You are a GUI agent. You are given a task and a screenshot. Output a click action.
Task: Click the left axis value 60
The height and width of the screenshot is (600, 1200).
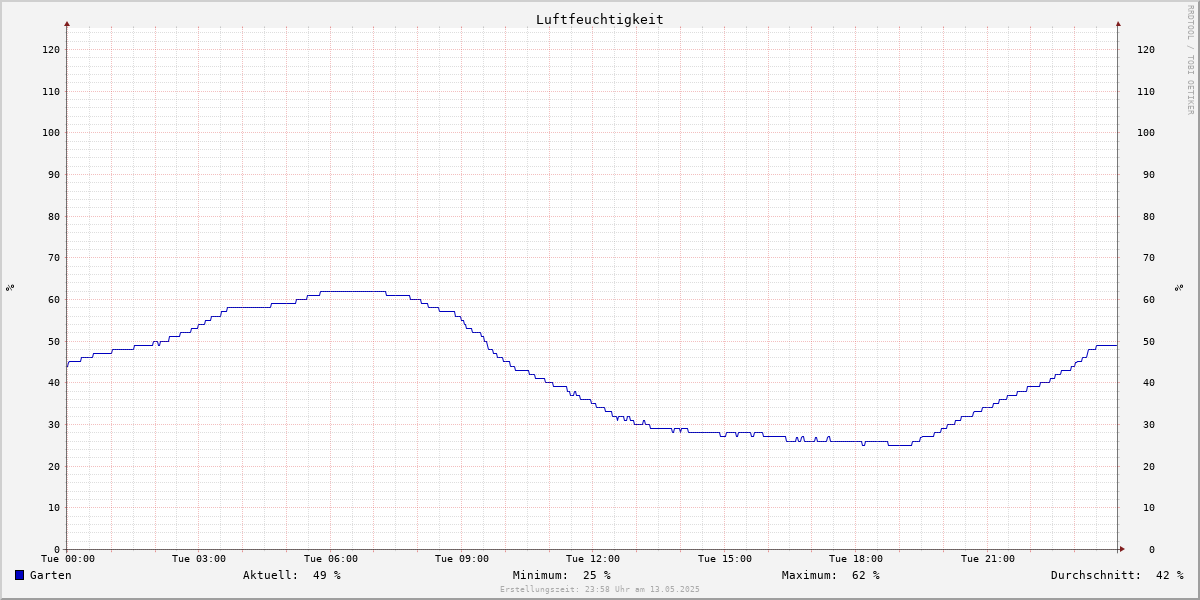(x=54, y=299)
